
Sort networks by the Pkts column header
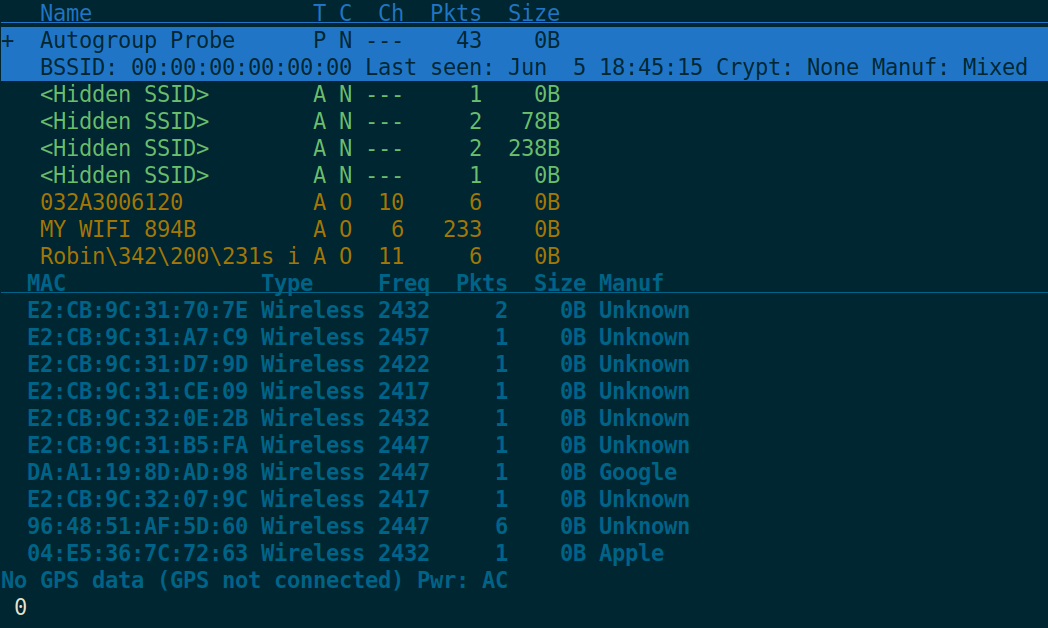tap(455, 13)
